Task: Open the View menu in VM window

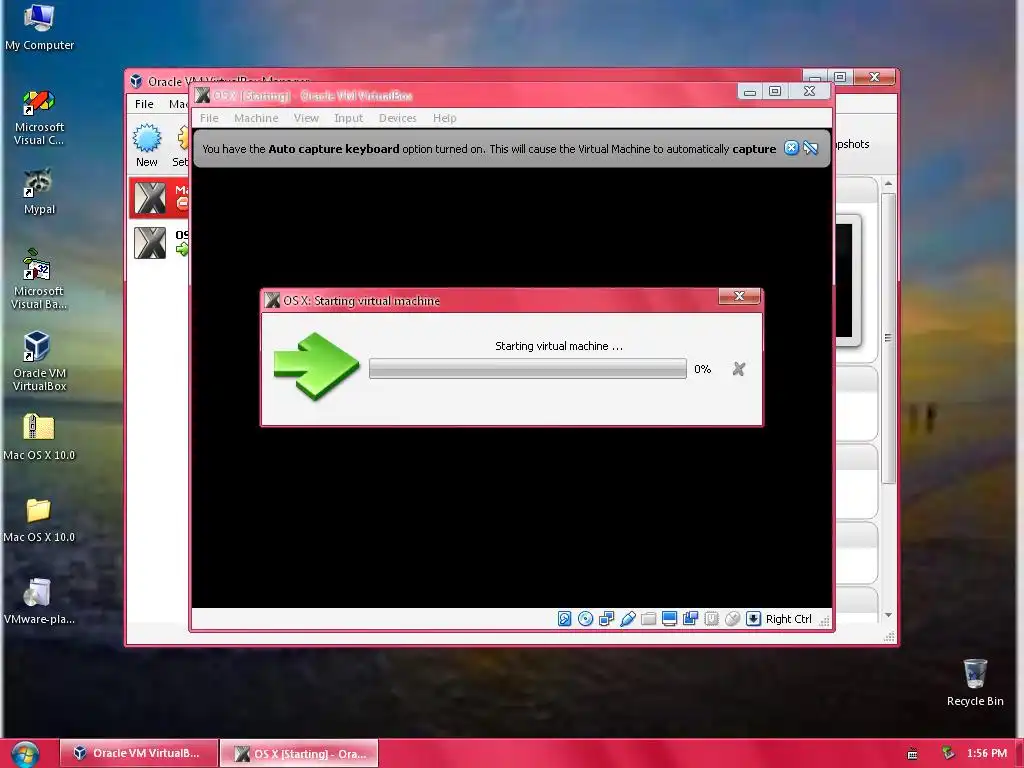Action: [306, 118]
